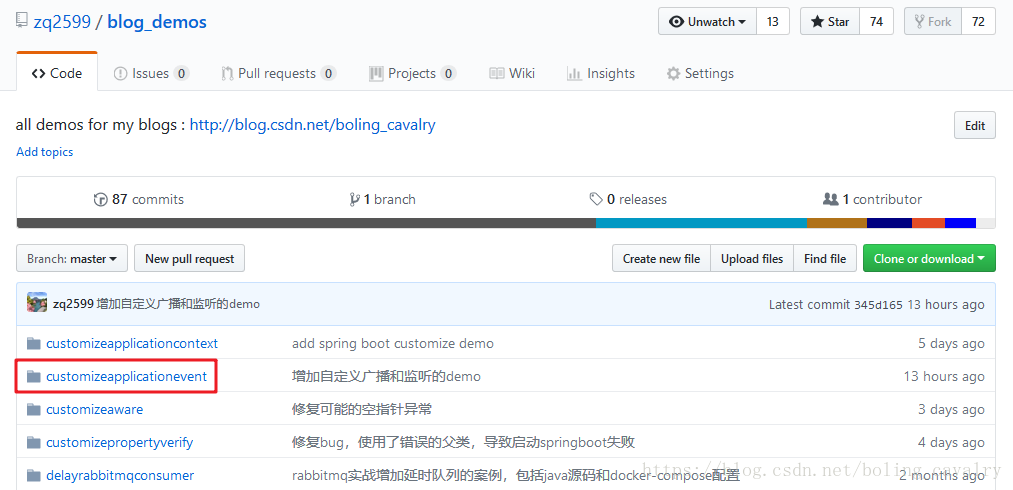Click the repository book icon beside zq2599
1013x490 pixels.
pos(22,21)
